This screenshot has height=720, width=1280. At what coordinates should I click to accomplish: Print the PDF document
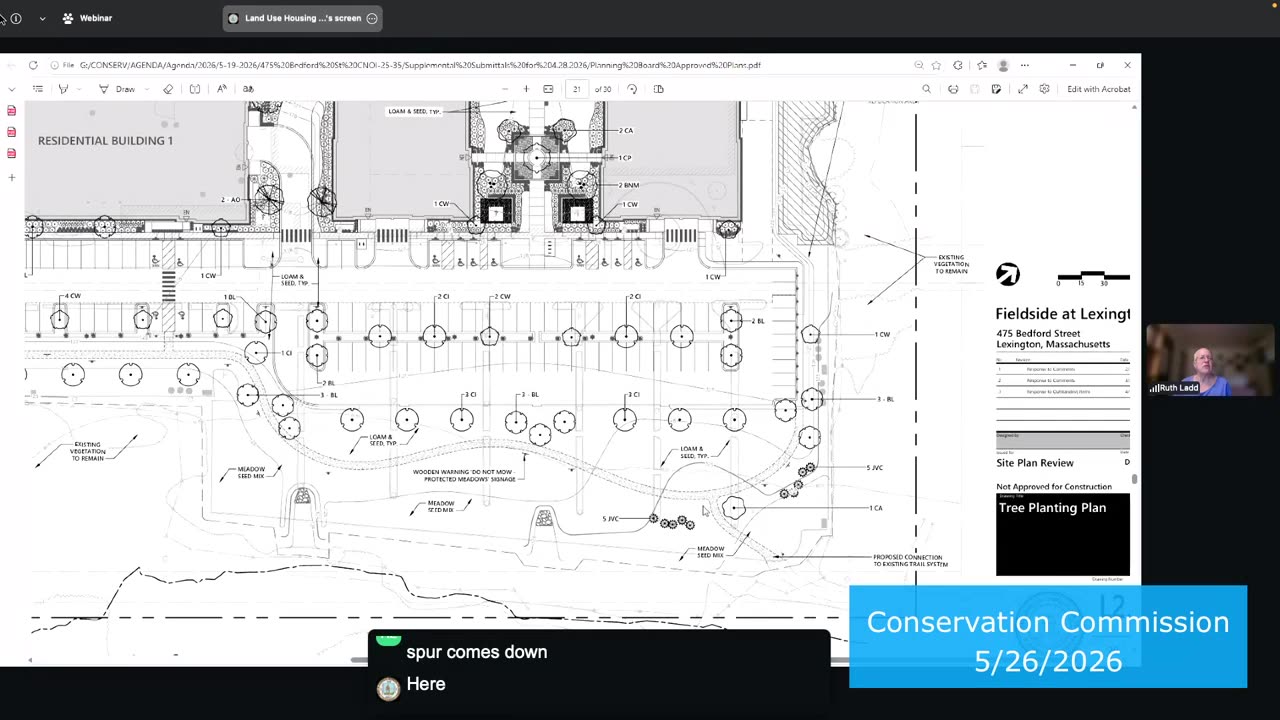(x=953, y=89)
